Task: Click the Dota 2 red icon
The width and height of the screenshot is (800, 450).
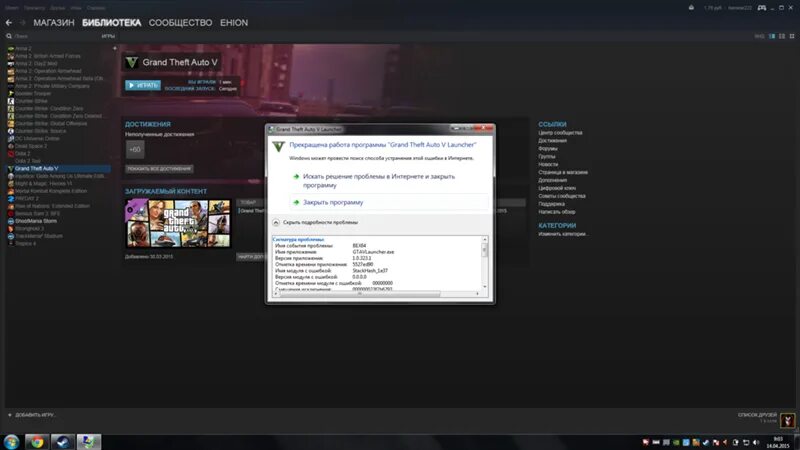Action: coord(11,153)
